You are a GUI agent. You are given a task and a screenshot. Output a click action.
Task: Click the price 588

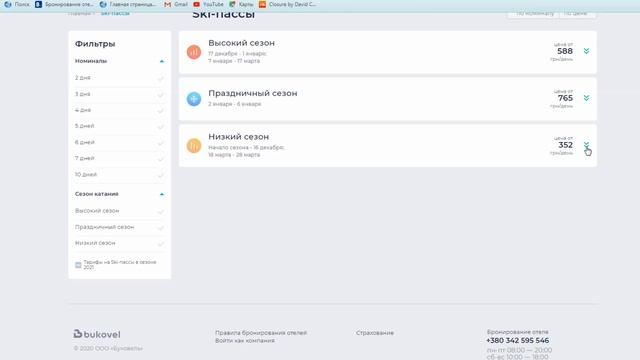point(565,51)
